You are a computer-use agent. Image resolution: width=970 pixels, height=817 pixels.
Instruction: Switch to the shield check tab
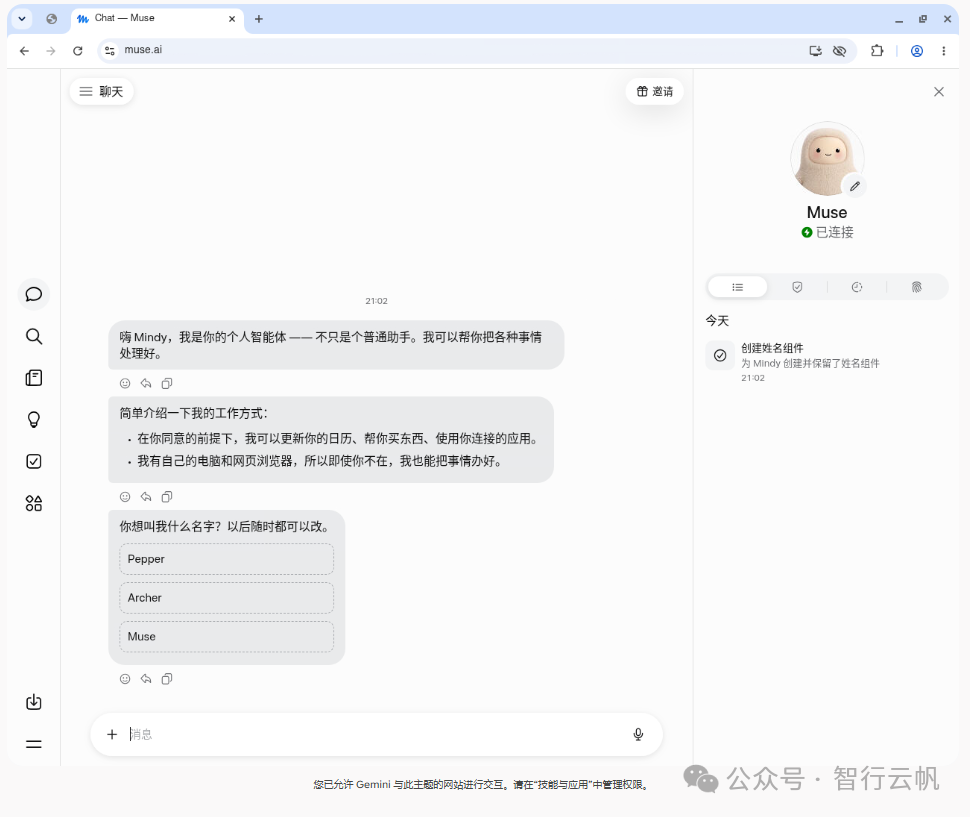pos(797,287)
